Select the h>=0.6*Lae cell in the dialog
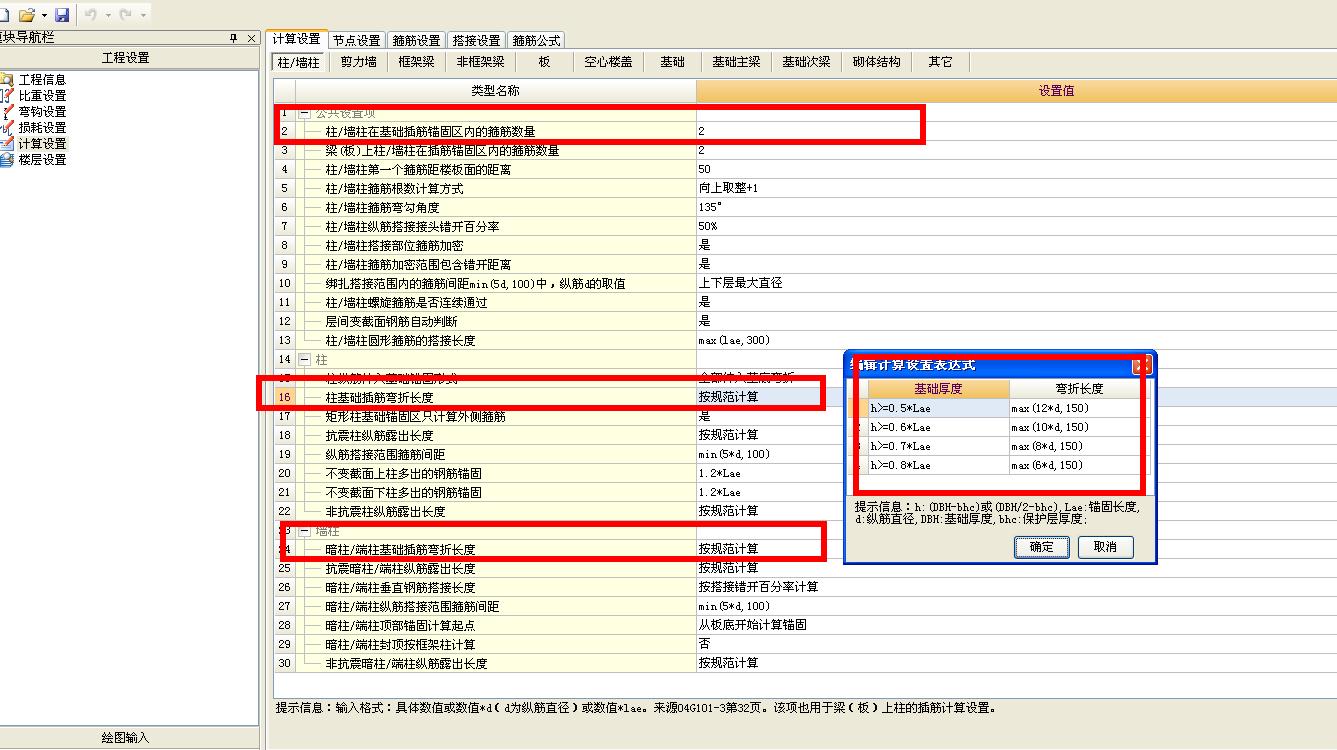The image size is (1337, 750). [938, 427]
